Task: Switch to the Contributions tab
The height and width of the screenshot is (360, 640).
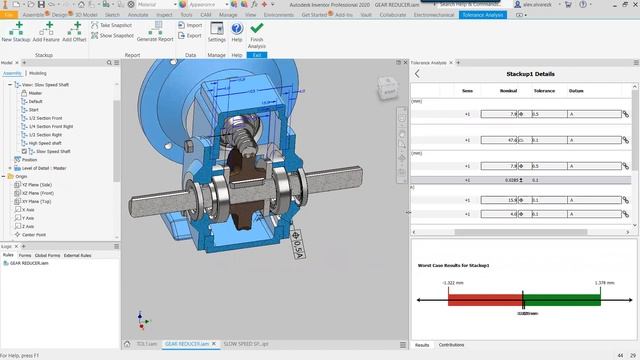Action: (x=451, y=345)
